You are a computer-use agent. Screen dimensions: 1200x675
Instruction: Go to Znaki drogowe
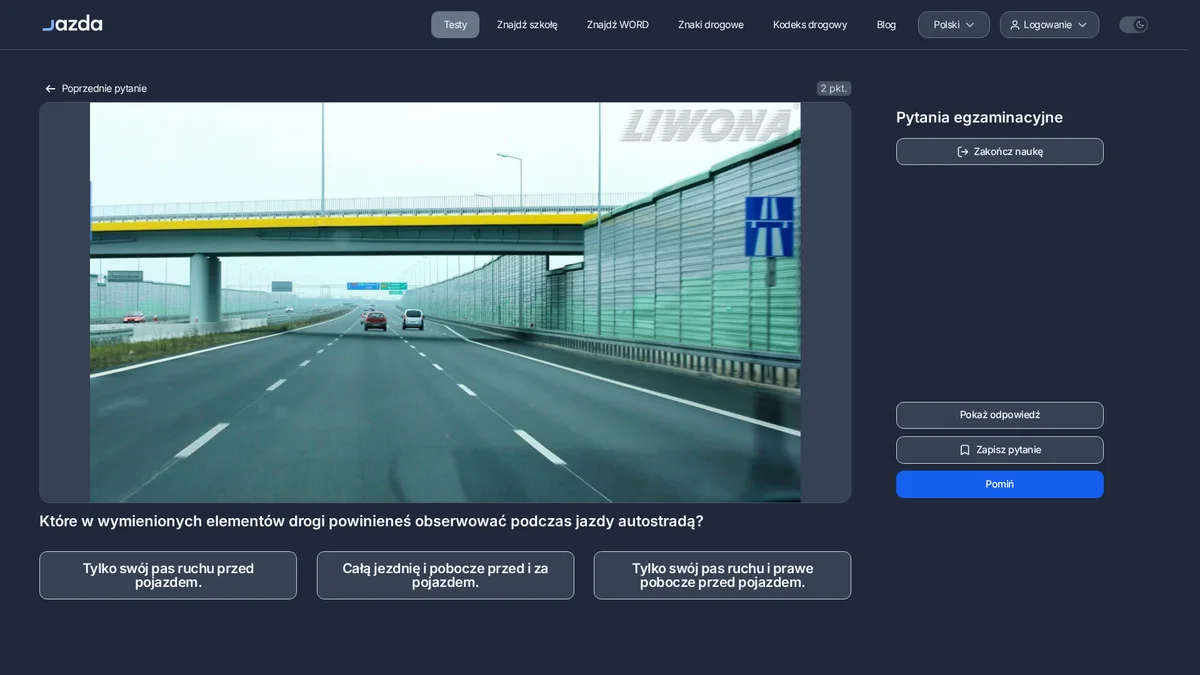tap(711, 25)
